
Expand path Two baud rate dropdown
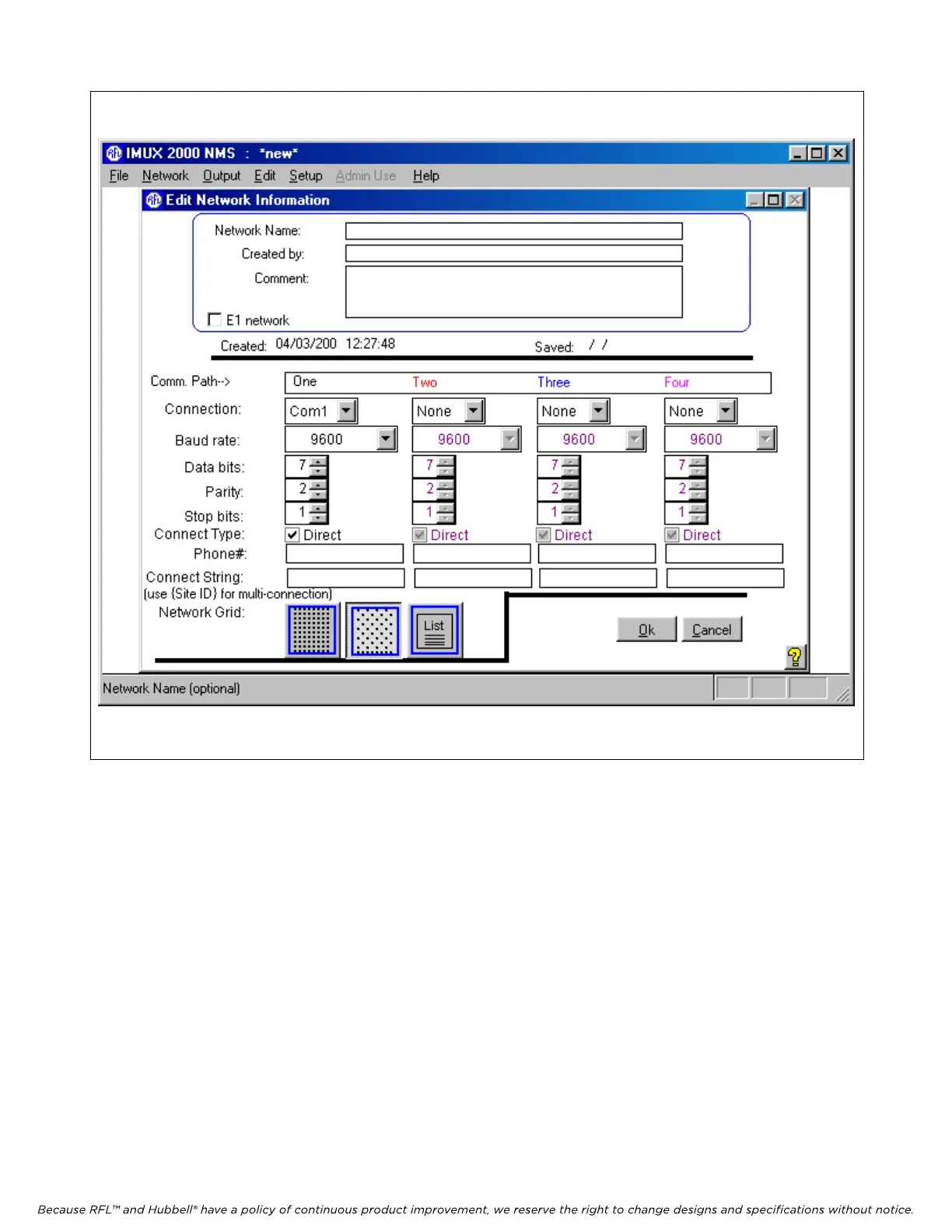510,439
